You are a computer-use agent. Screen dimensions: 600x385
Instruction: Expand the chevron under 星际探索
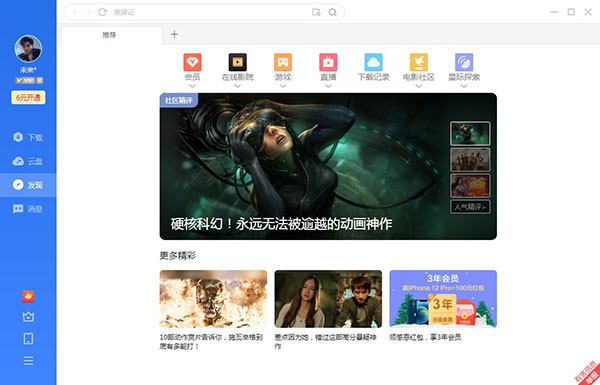[464, 86]
